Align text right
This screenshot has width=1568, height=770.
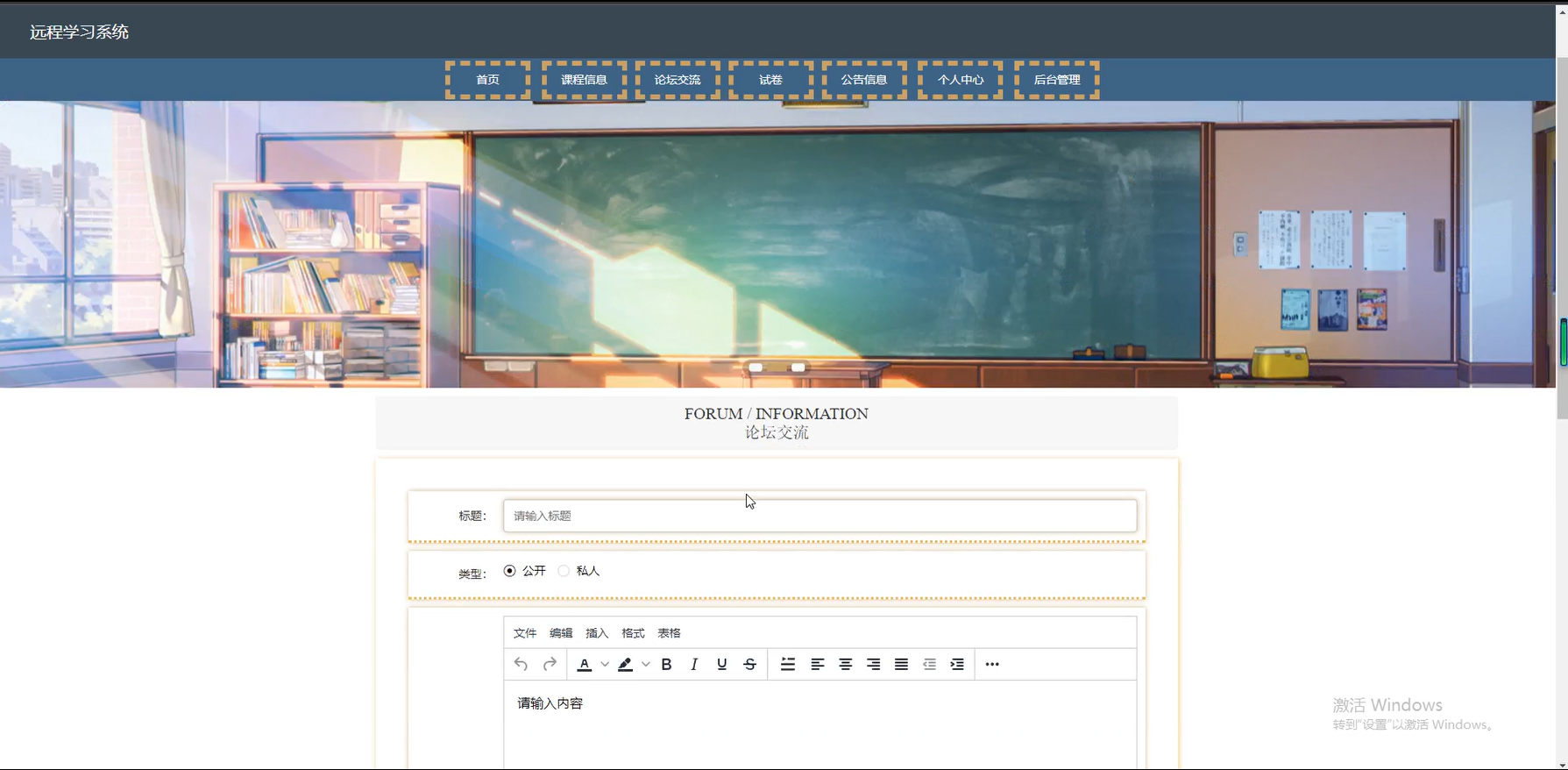[x=874, y=664]
